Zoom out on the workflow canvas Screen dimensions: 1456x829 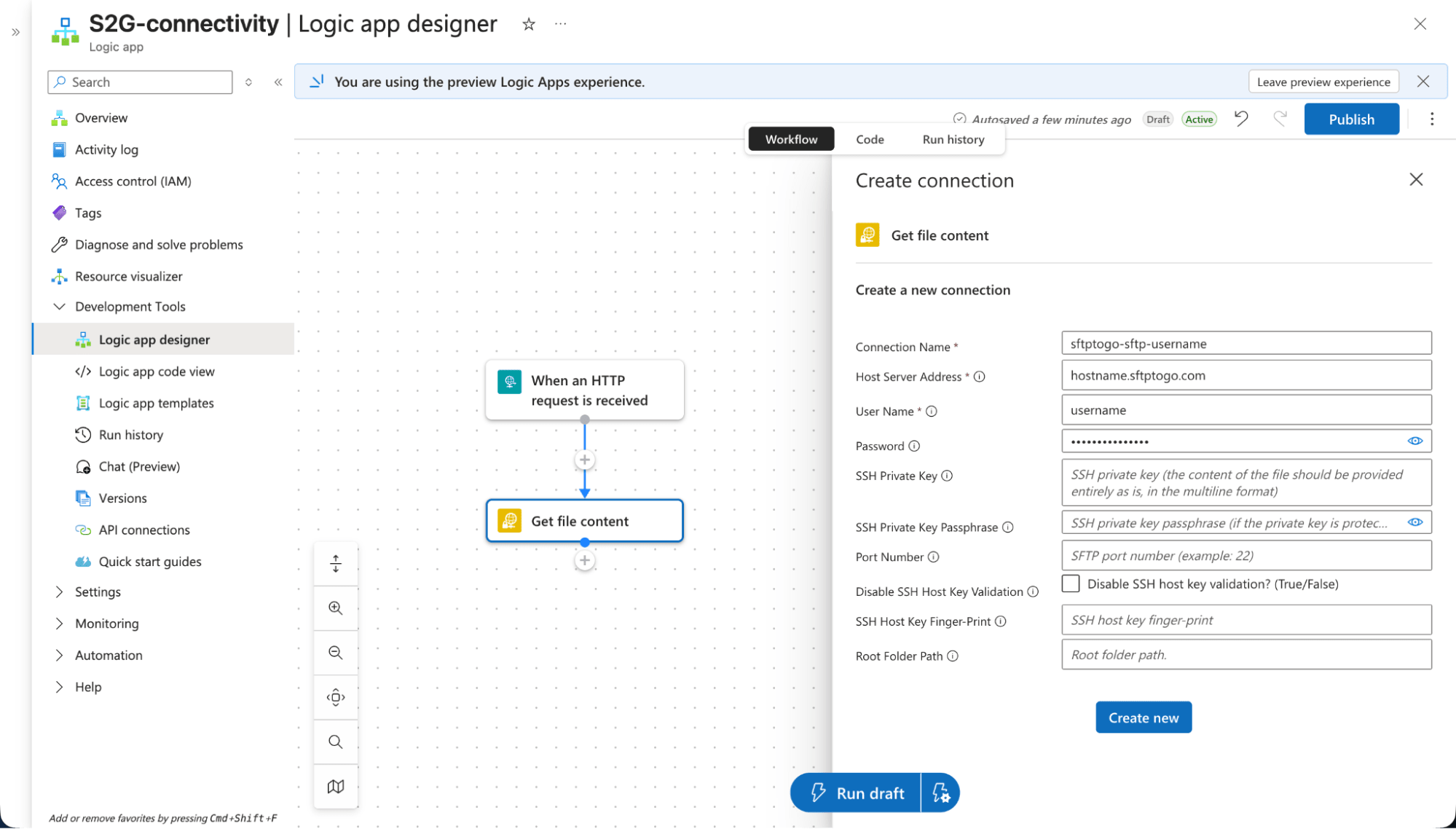click(336, 653)
